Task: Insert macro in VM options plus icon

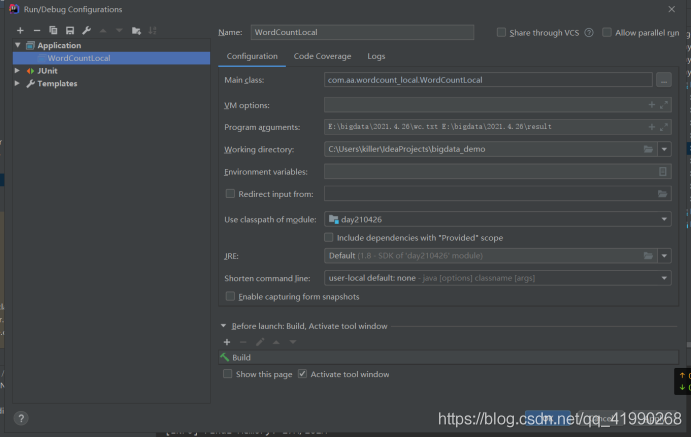Action: [651, 105]
